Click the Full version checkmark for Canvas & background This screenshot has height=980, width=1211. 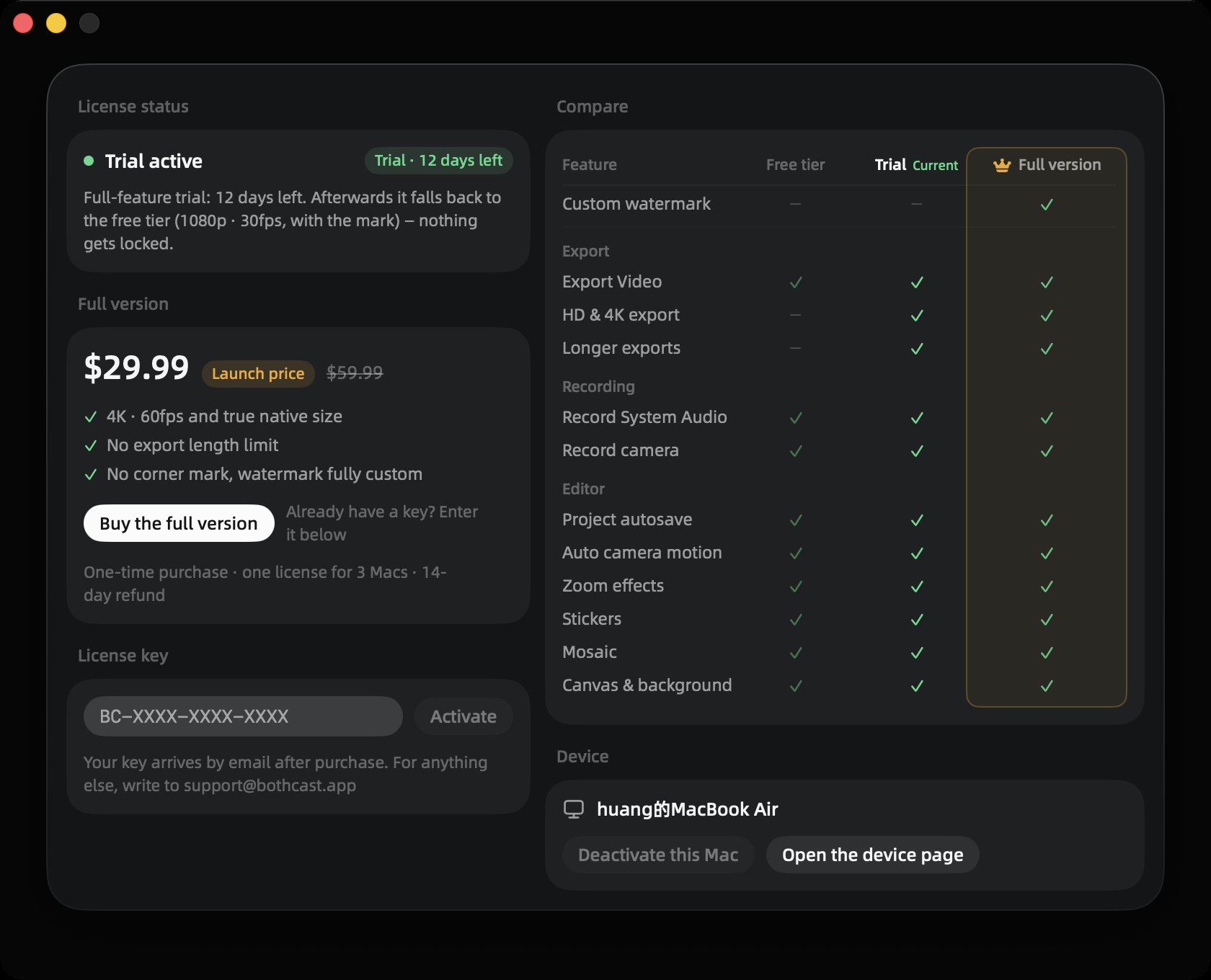(x=1047, y=686)
